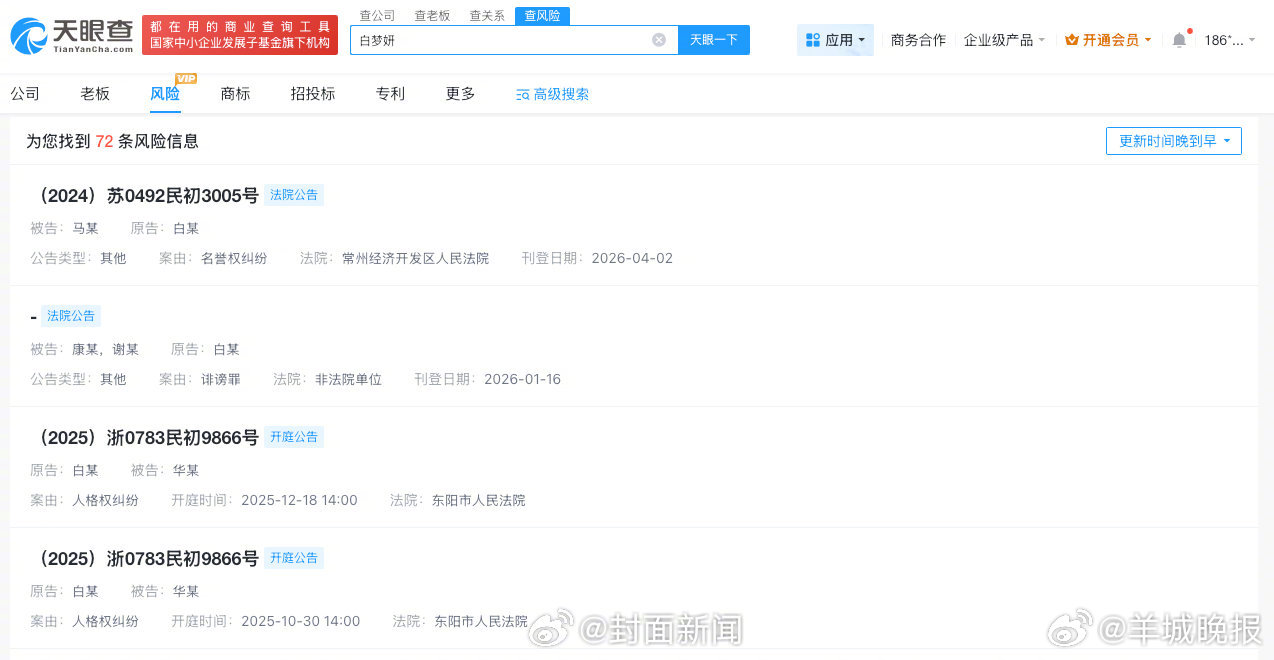Open the 更新时间晚到早 sort dropdown
Viewport: 1274px width, 660px height.
[x=1174, y=141]
